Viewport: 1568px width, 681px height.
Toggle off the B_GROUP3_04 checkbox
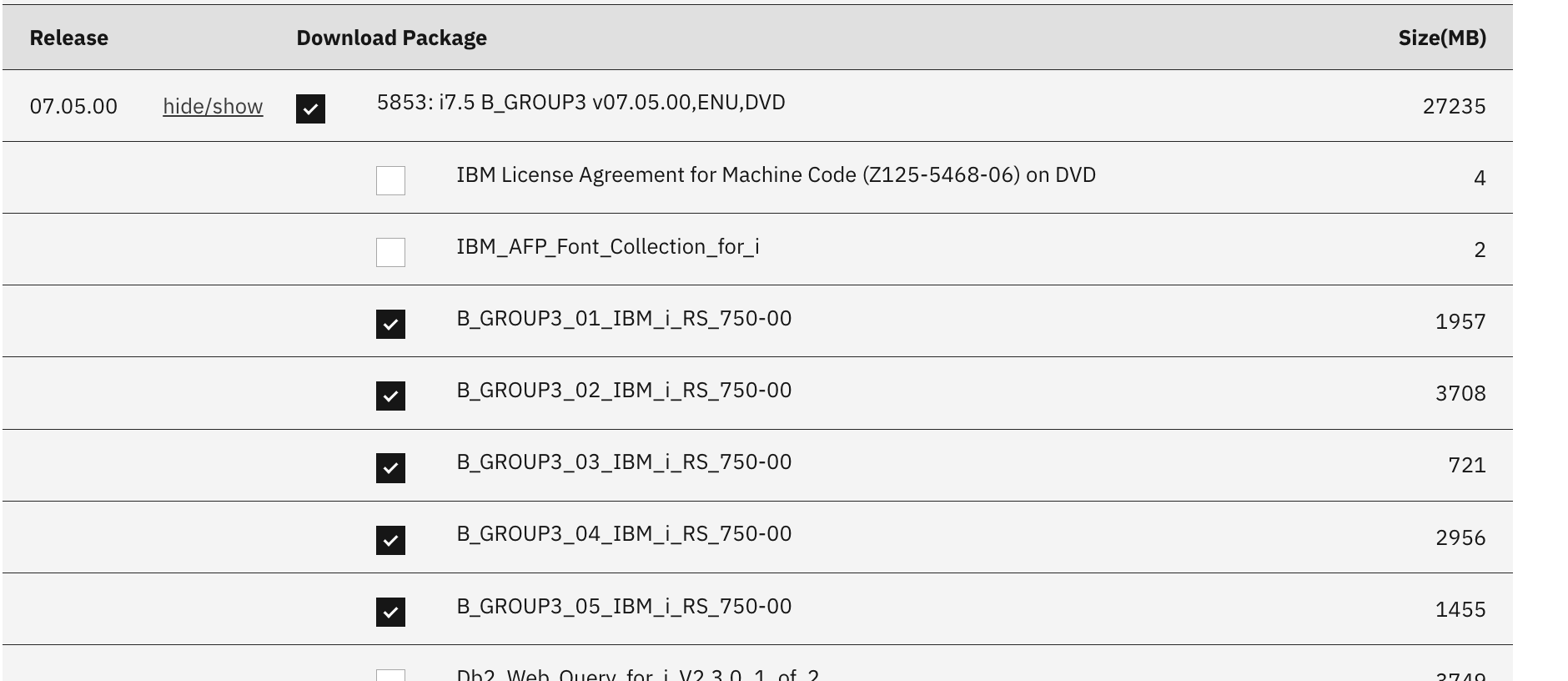click(x=389, y=540)
